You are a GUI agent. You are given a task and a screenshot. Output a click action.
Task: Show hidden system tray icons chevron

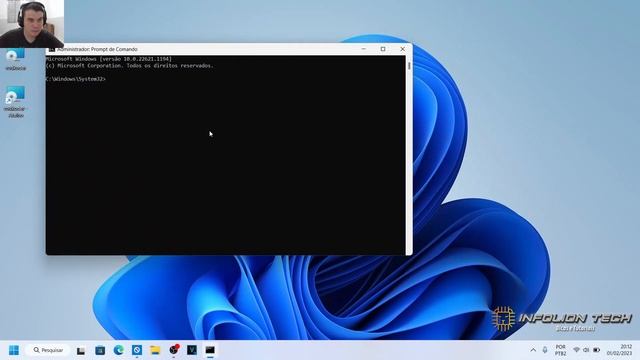click(x=533, y=350)
